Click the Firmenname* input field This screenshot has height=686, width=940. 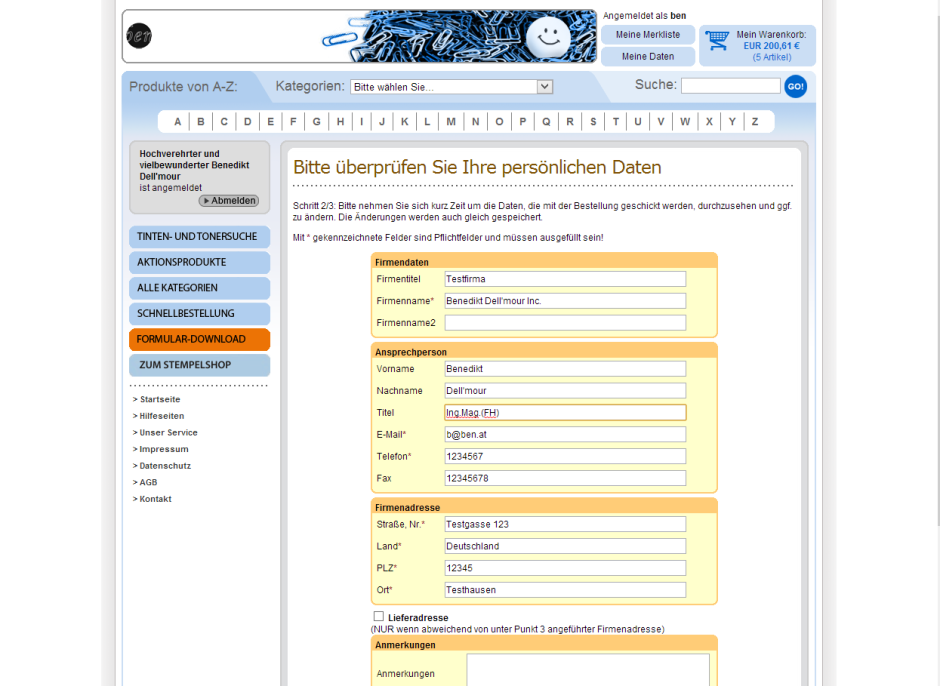pos(565,301)
